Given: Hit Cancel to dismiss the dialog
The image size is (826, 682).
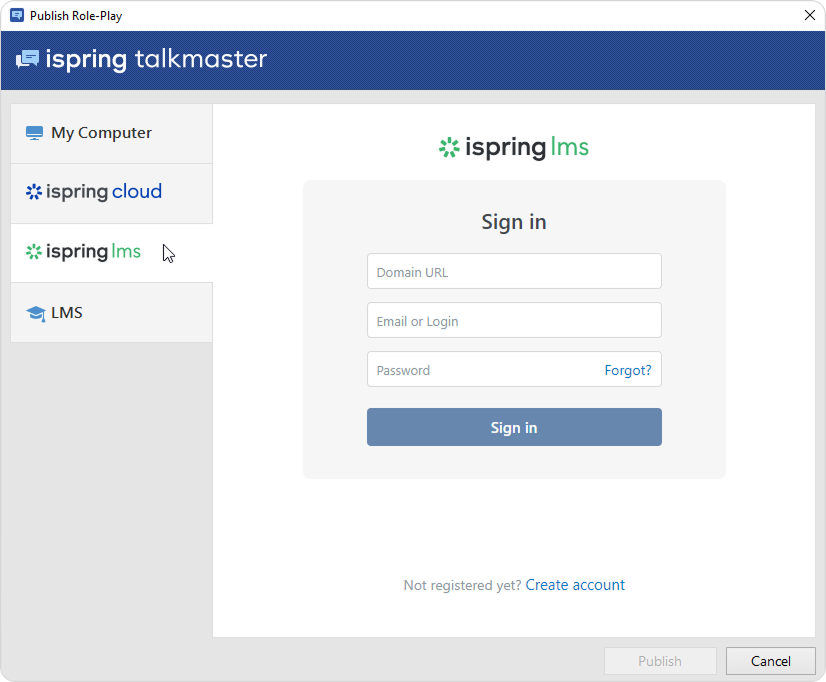Looking at the screenshot, I should [770, 661].
